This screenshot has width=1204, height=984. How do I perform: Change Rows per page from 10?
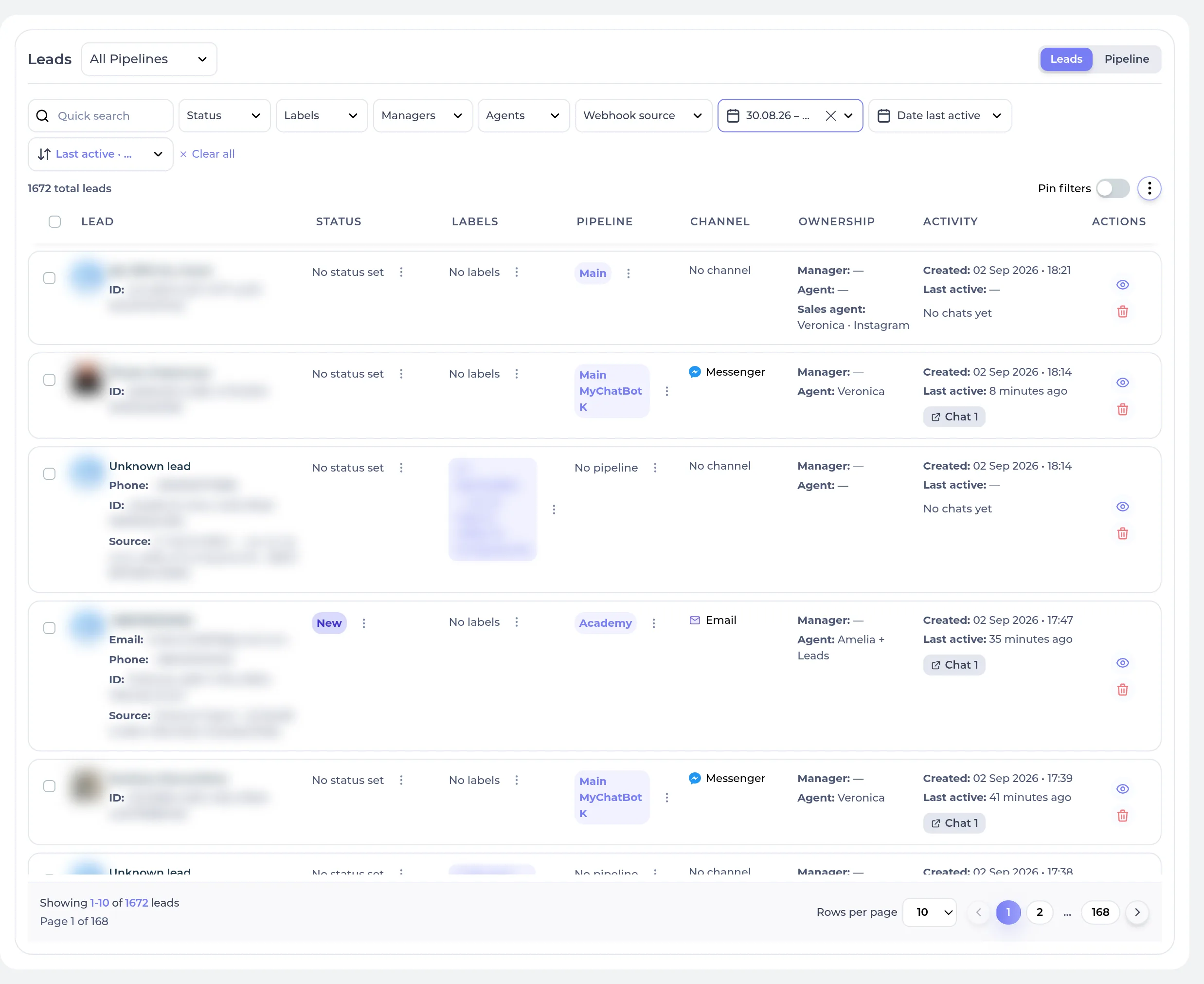(x=929, y=912)
